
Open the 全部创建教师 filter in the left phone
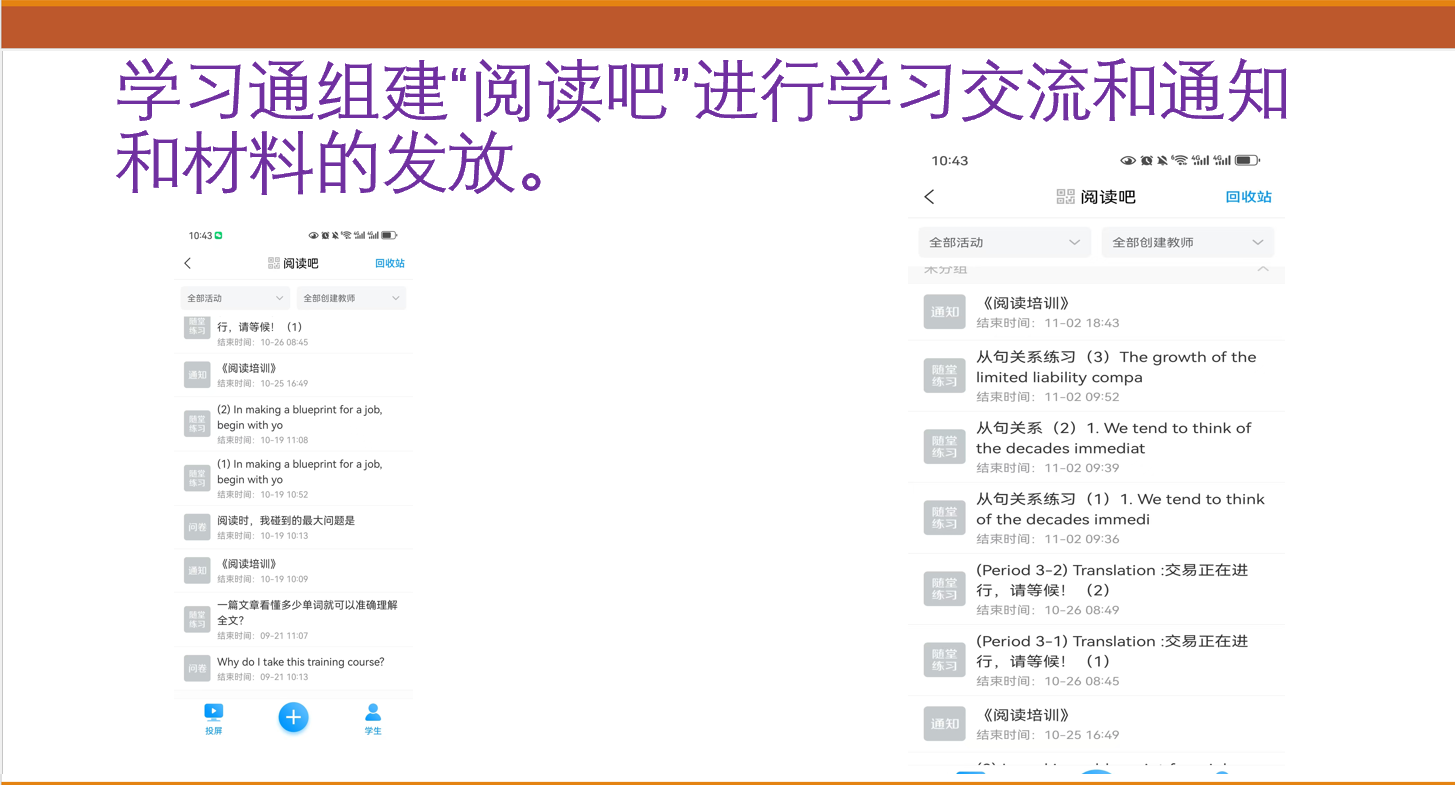click(351, 298)
